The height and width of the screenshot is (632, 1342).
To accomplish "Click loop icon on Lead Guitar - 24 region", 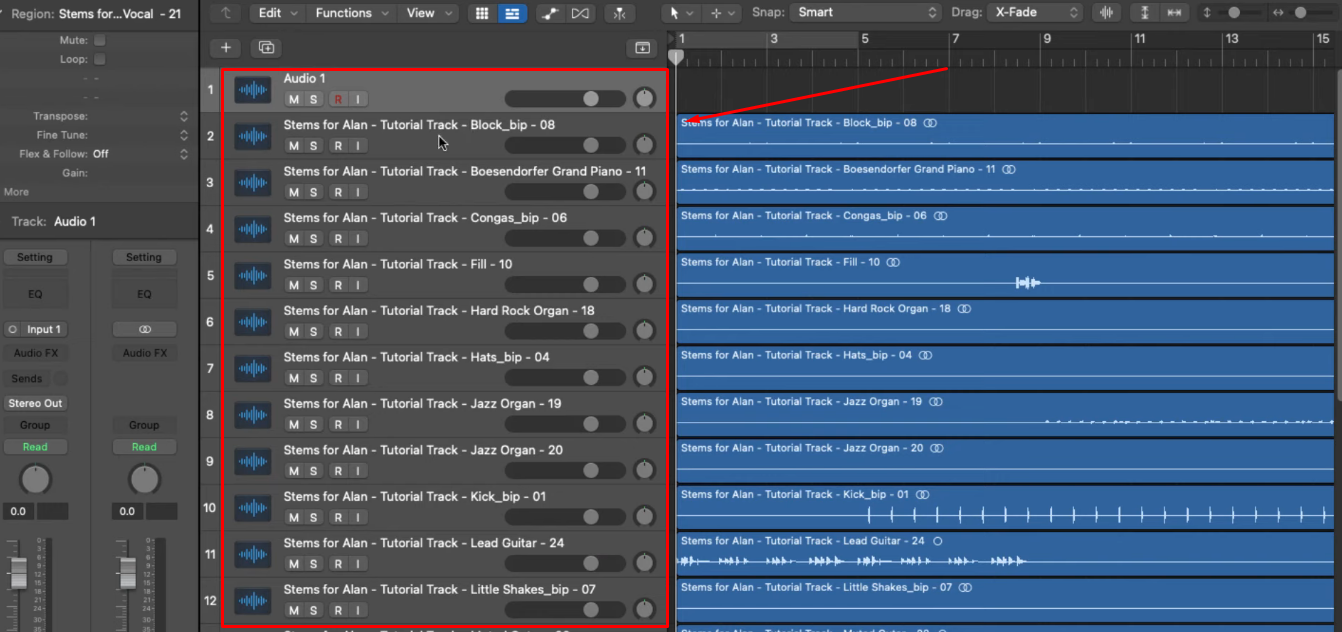I will [x=937, y=541].
